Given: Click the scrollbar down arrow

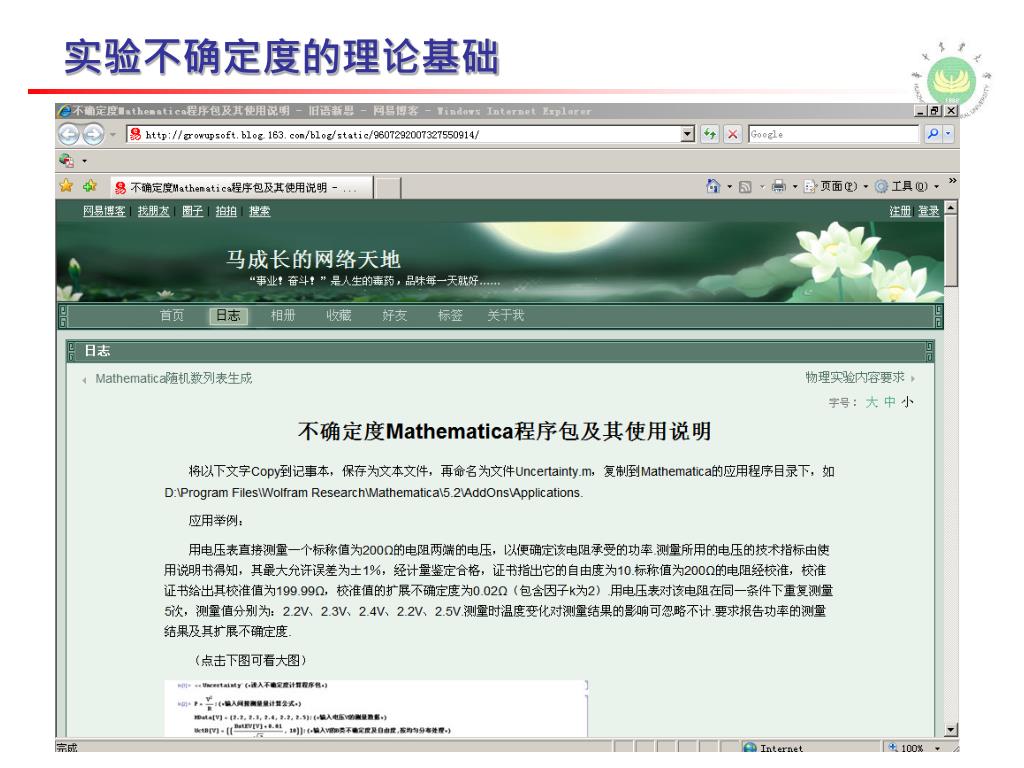Looking at the screenshot, I should pos(951,729).
